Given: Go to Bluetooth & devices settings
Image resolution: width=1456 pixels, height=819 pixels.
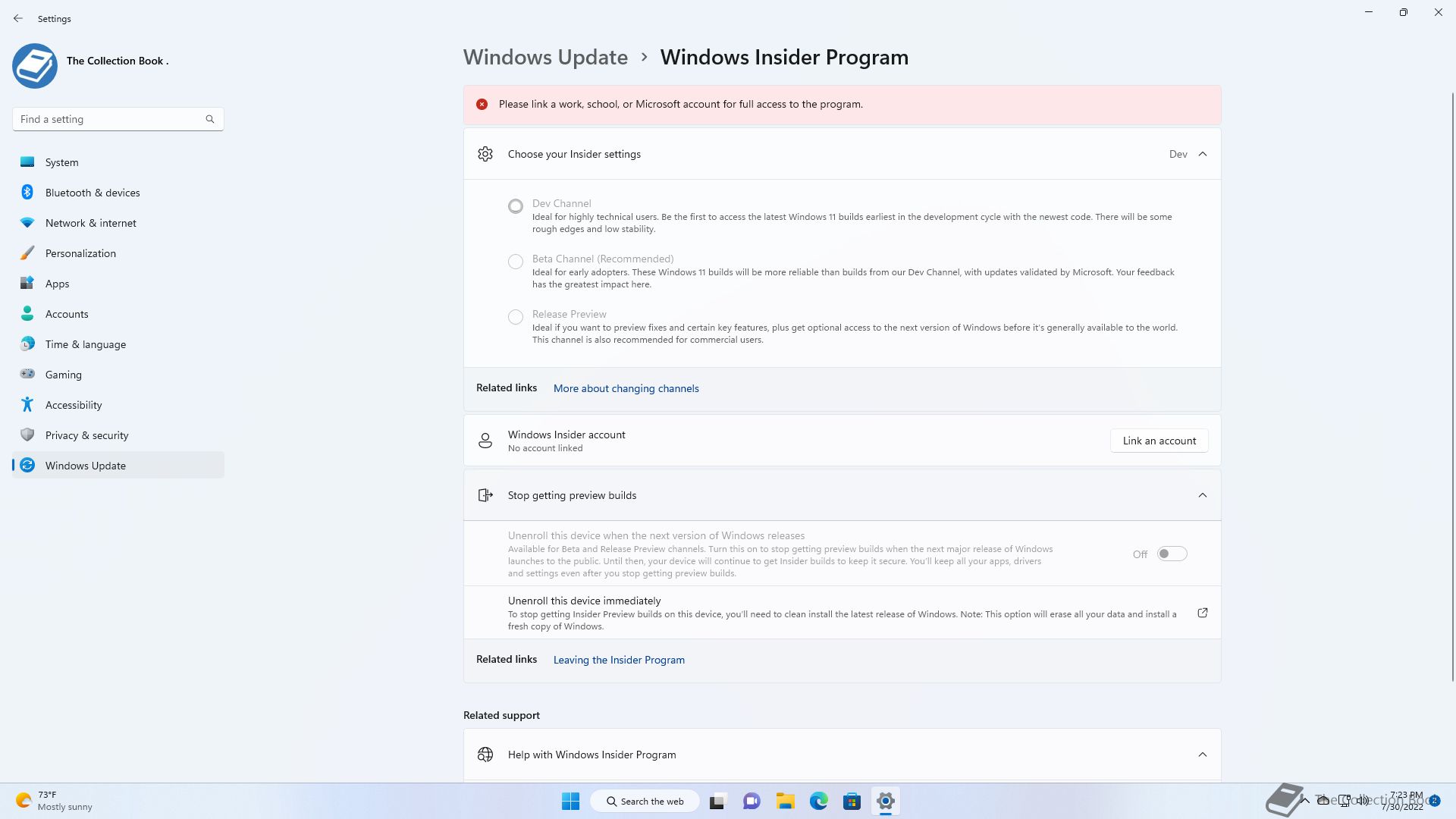Looking at the screenshot, I should pyautogui.click(x=118, y=192).
